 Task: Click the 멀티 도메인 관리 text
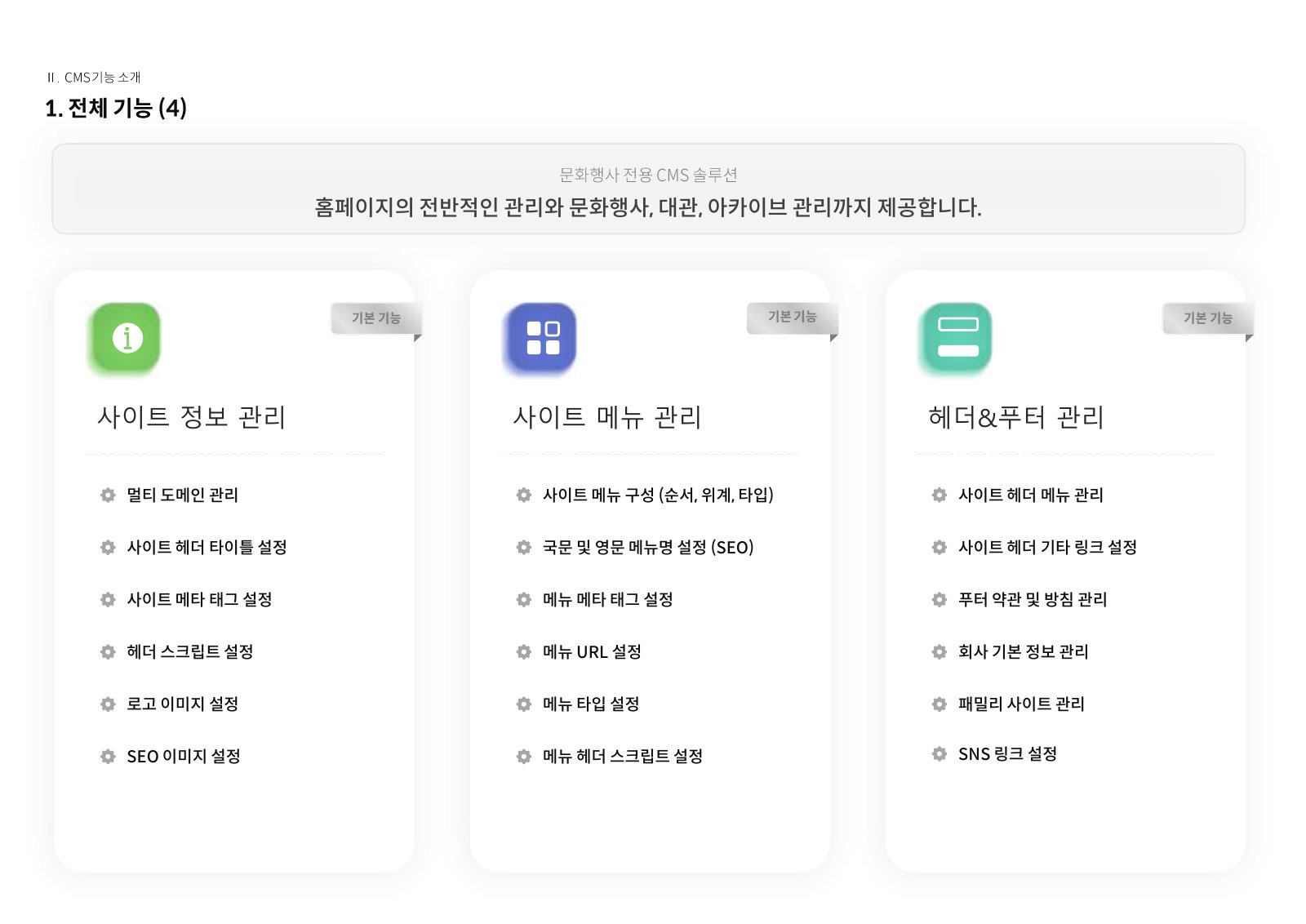(x=183, y=495)
